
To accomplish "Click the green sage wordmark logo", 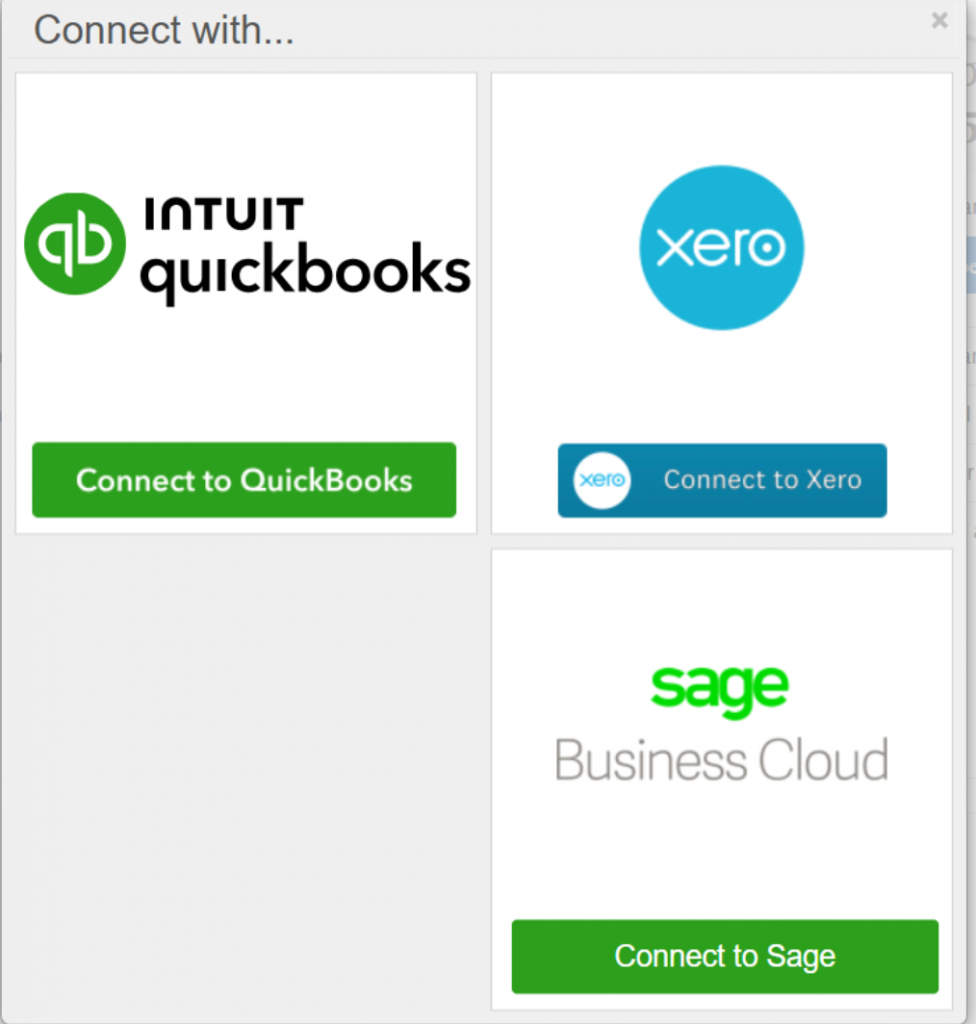I will [719, 688].
